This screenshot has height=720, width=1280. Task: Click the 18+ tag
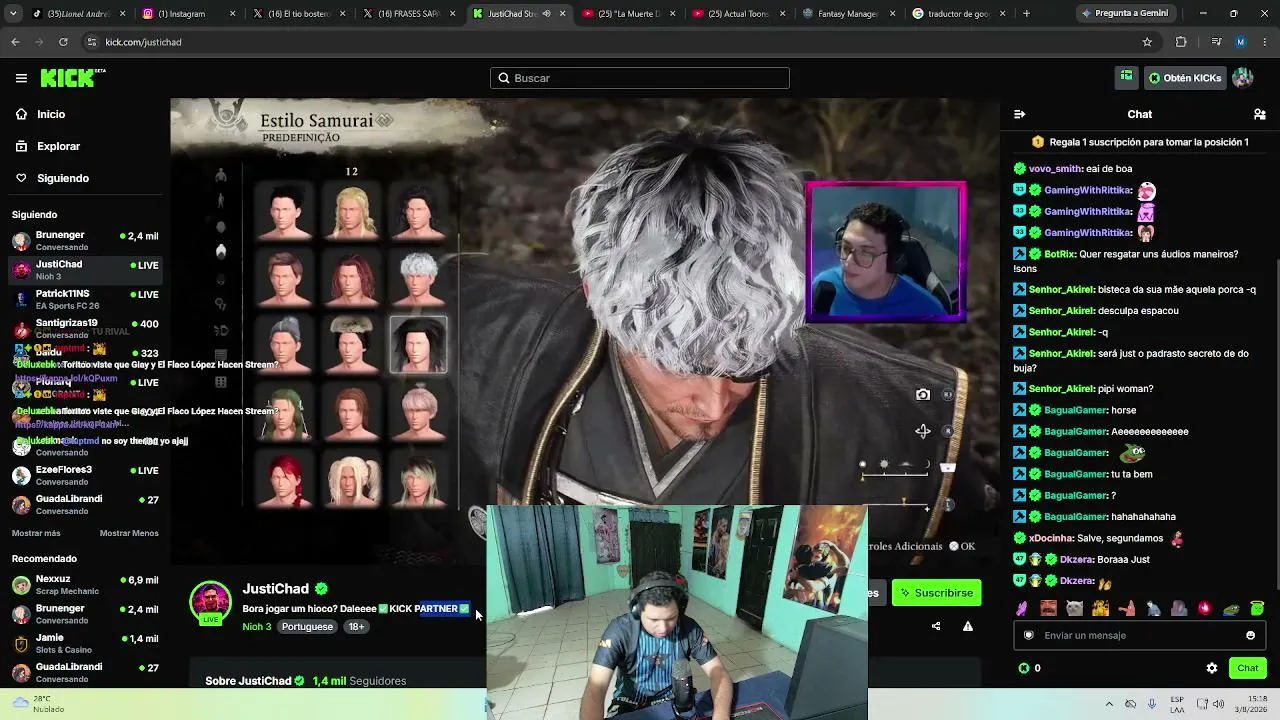point(356,627)
